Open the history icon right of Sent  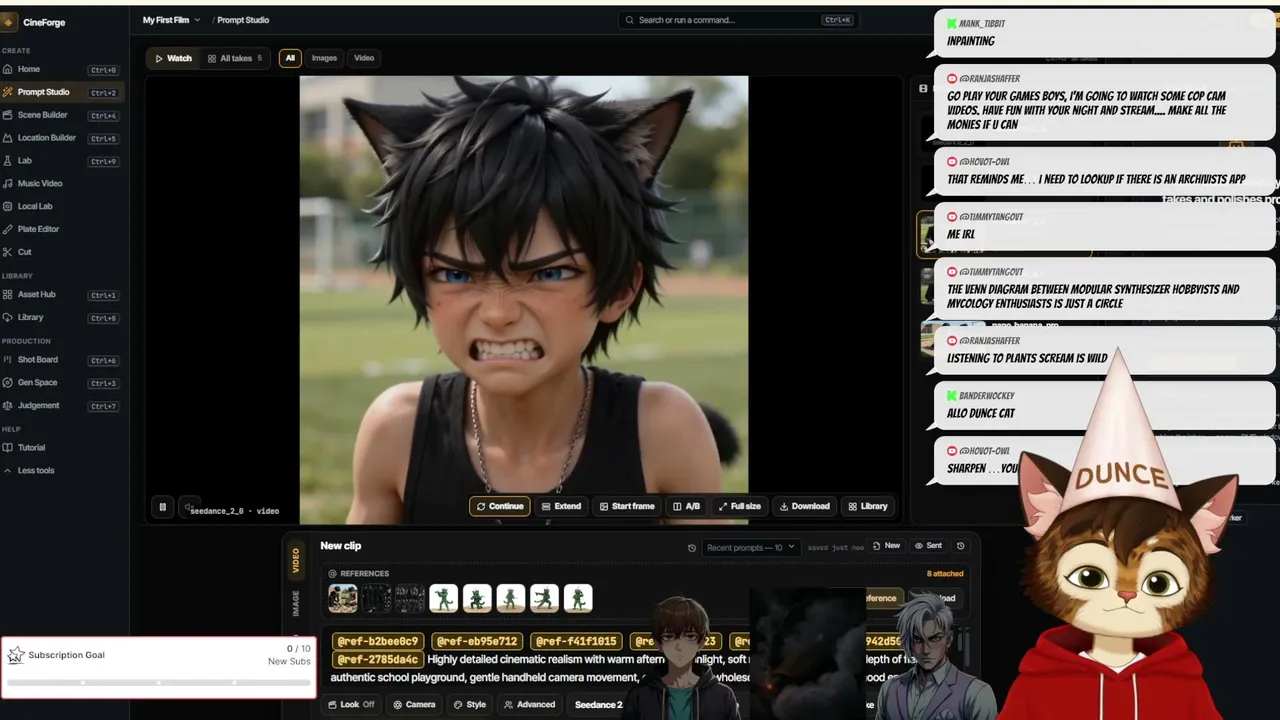[x=961, y=546]
